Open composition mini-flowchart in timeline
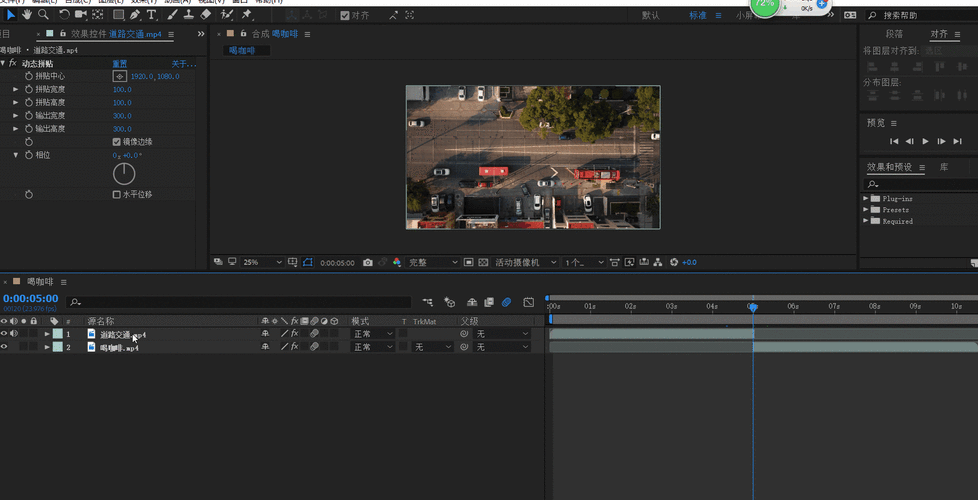The image size is (978, 500). point(428,302)
